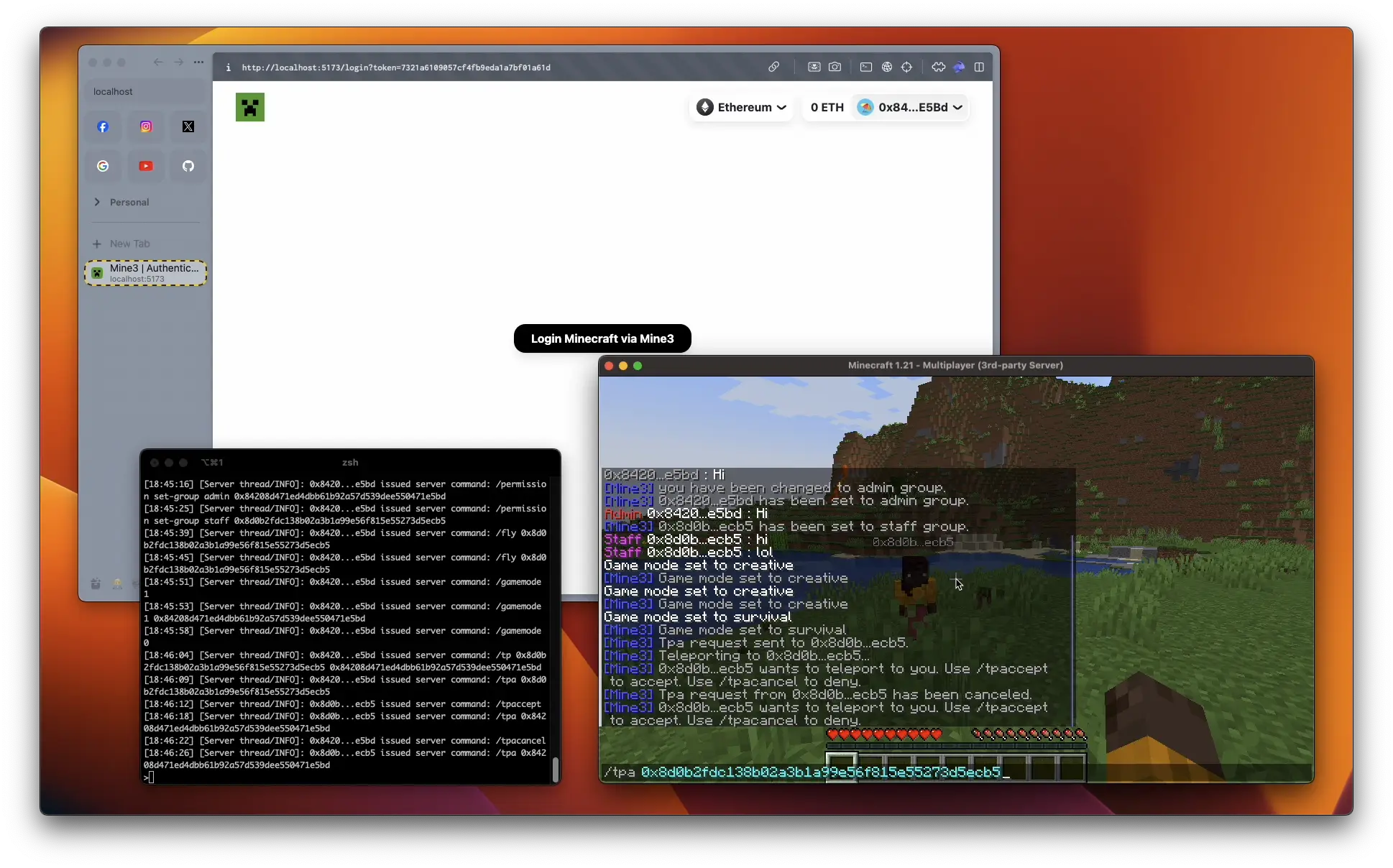Click the terminal window scrollbar thumb

click(x=555, y=769)
